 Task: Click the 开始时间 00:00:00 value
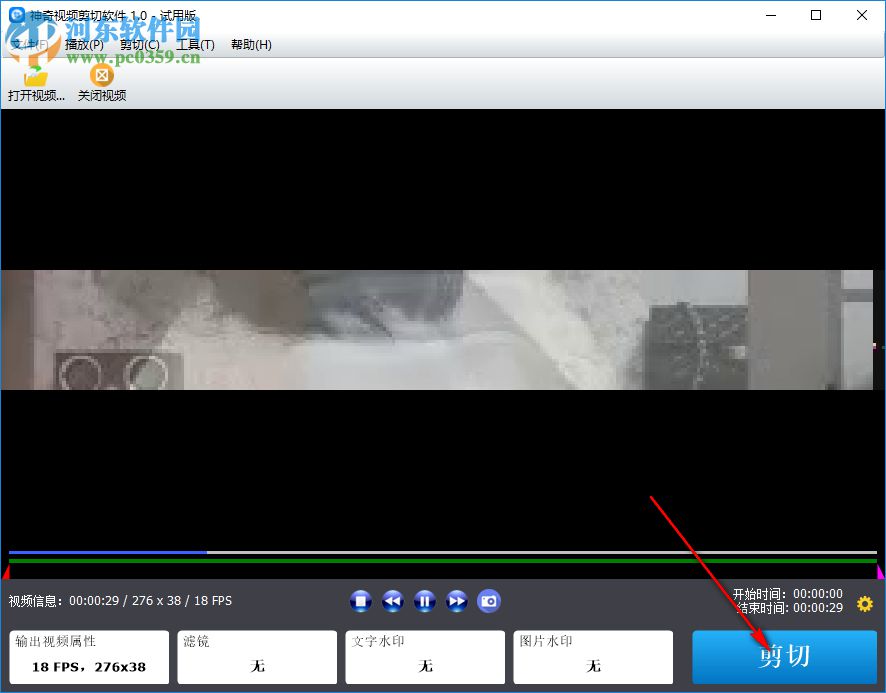[x=818, y=594]
